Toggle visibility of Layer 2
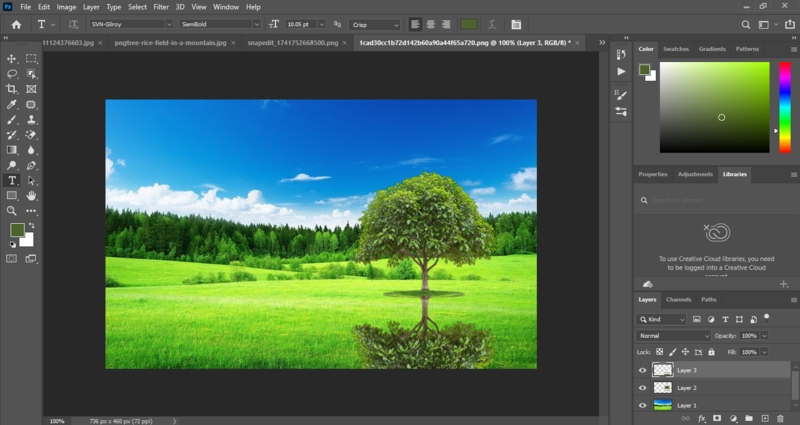This screenshot has height=425, width=800. coord(643,387)
